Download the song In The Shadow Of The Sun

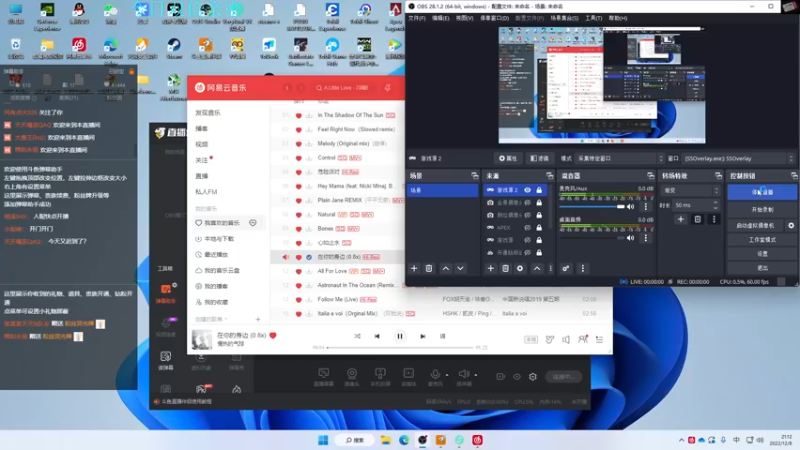309,116
